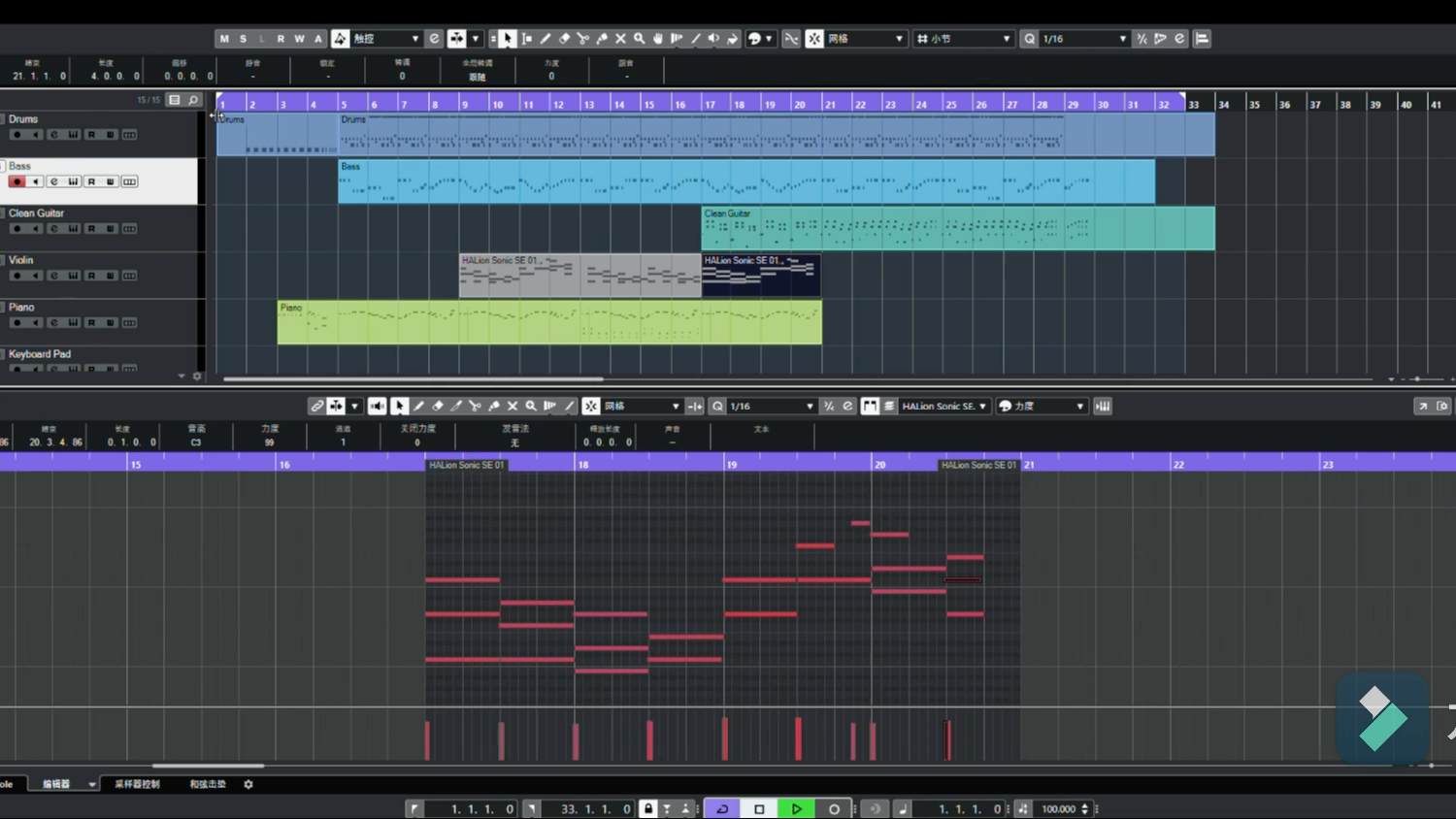Select the Glue tool in the key editor
The width and height of the screenshot is (1456, 819).
point(494,406)
